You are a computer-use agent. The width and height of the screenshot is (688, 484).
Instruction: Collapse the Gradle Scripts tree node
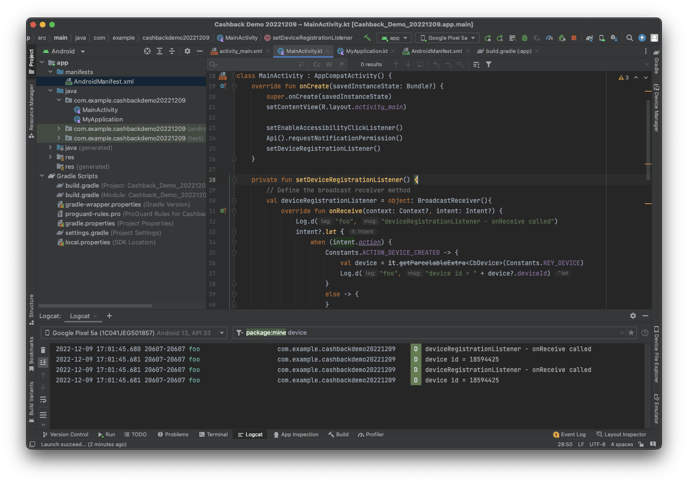click(41, 176)
